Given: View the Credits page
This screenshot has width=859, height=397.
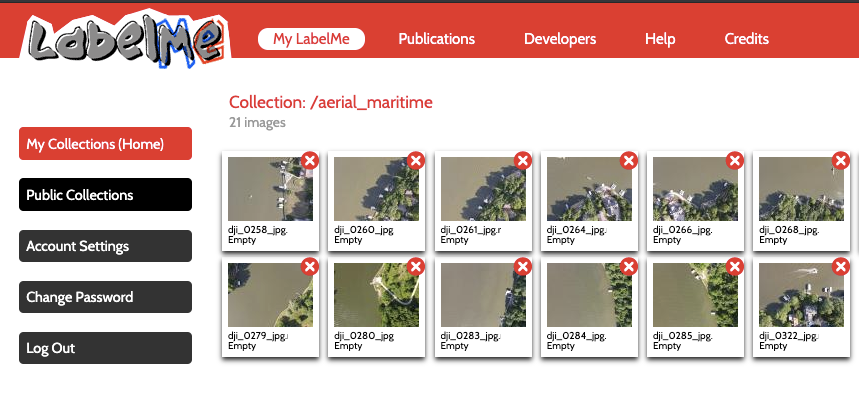Looking at the screenshot, I should tap(747, 39).
